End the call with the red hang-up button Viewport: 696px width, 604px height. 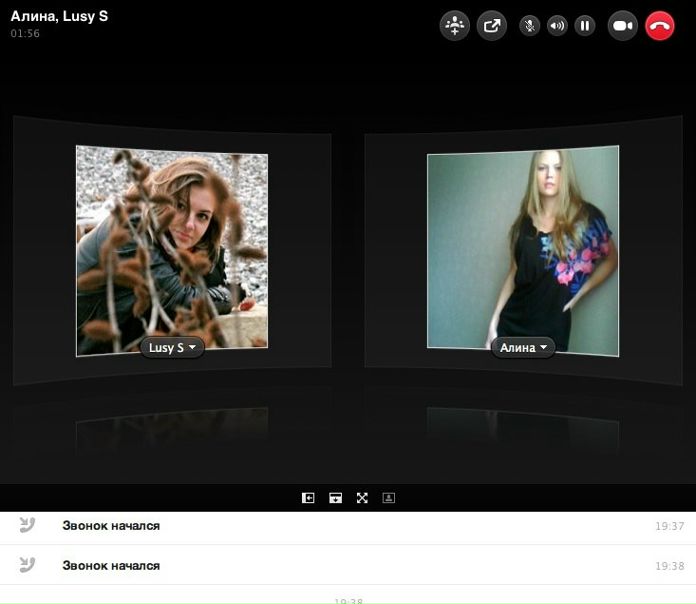pos(661,26)
